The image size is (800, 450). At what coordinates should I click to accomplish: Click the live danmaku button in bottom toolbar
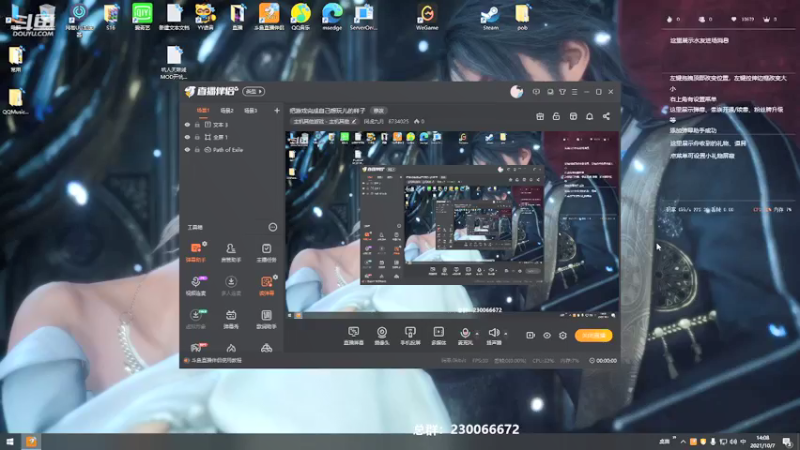pyautogui.click(x=354, y=336)
